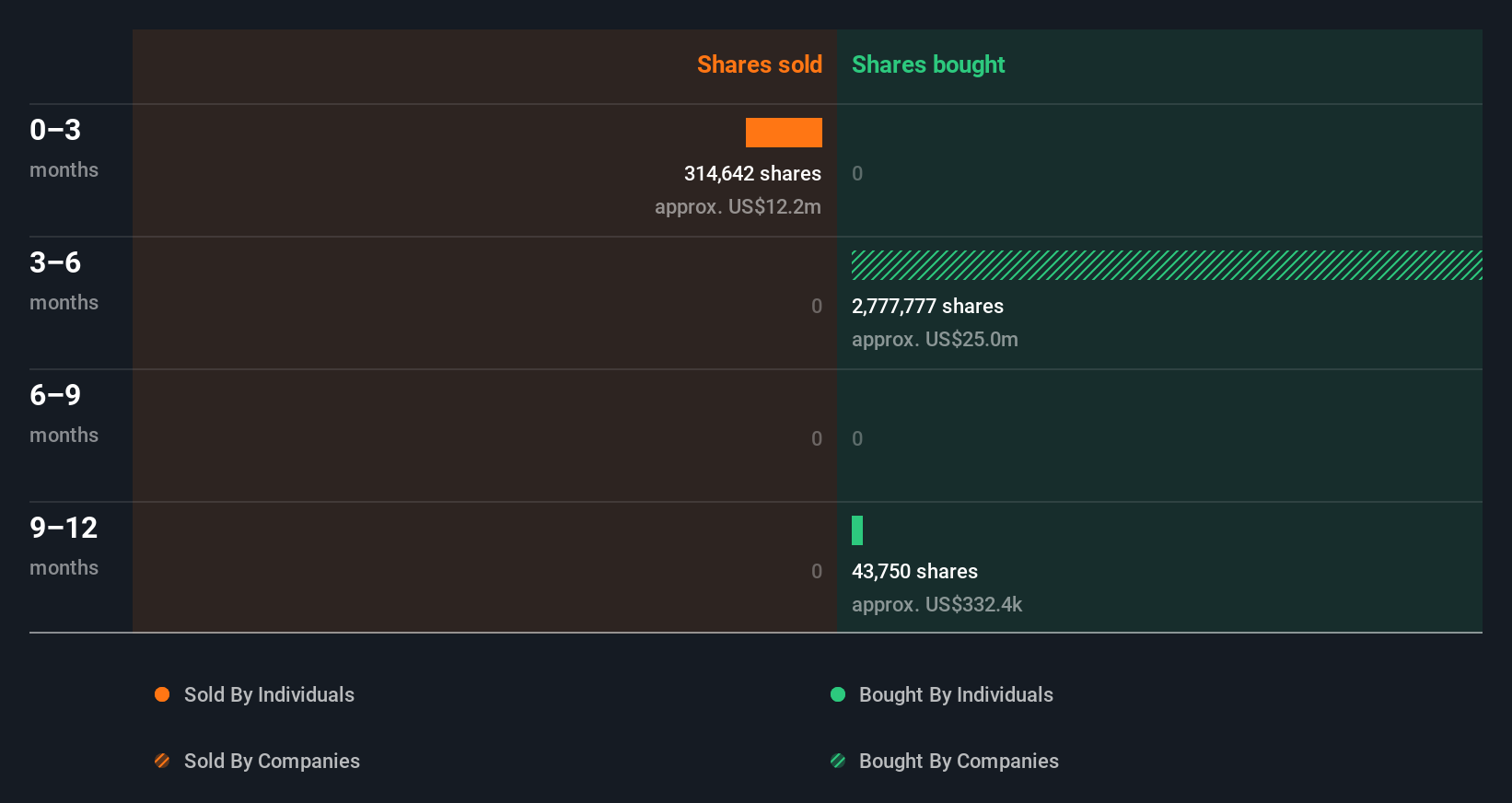Click the 43,750 shares value
Screen dimensions: 1512x803
(x=914, y=571)
